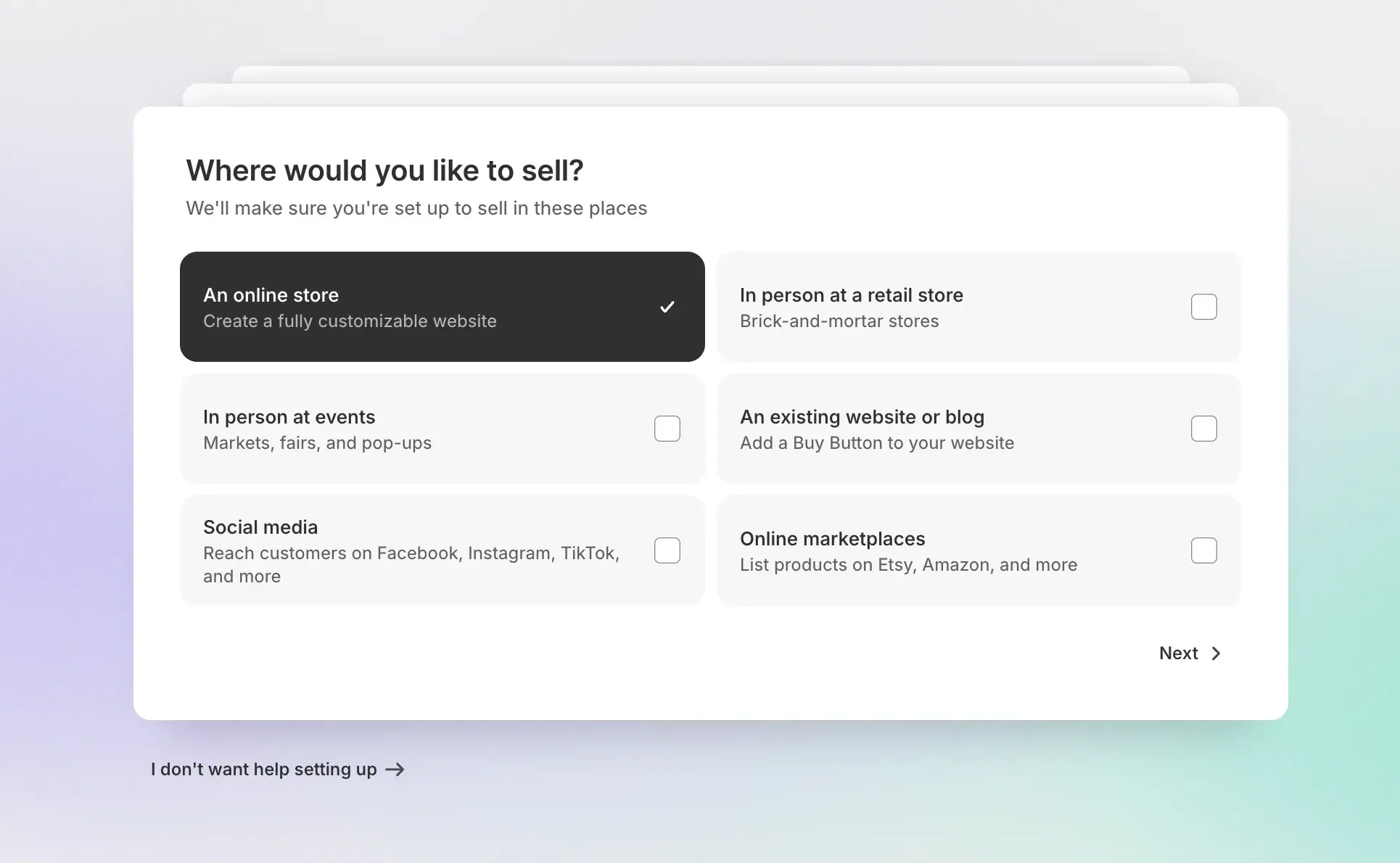Viewport: 1400px width, 863px height.
Task: Click Markets, fairs, and pop-ups description
Action: [317, 443]
